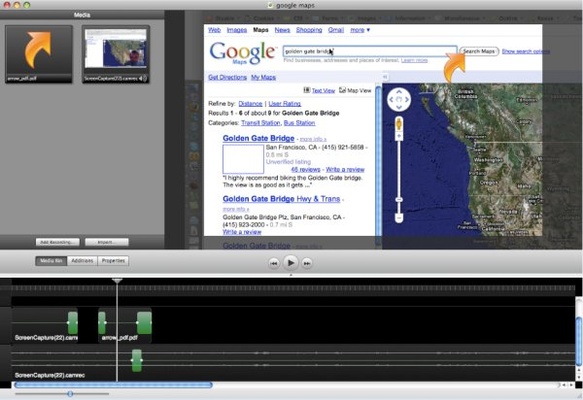Click the horizontal timeline scrollbar
Viewport: 583px width, 400px height.
click(113, 385)
